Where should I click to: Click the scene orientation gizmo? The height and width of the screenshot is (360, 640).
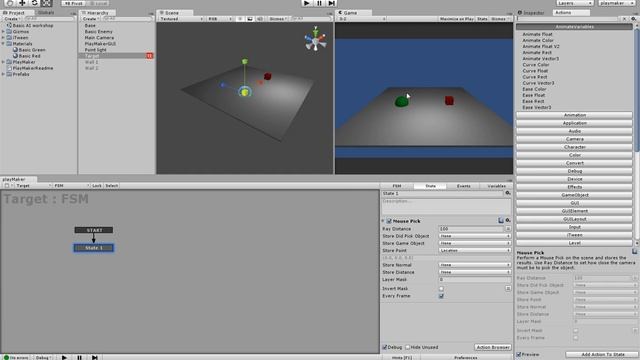tap(315, 40)
